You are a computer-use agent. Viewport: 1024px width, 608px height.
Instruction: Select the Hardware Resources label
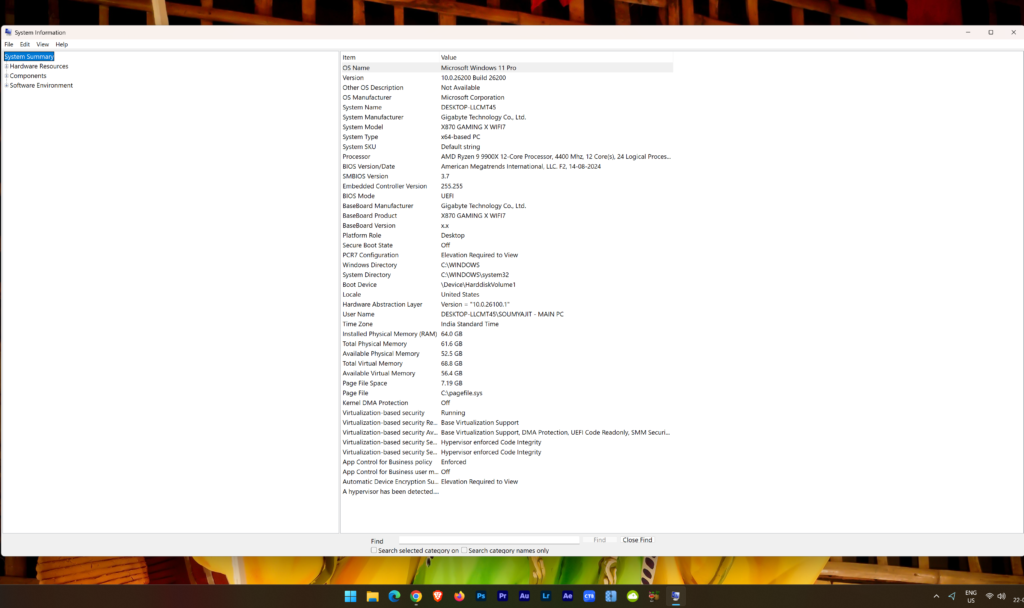coord(39,66)
